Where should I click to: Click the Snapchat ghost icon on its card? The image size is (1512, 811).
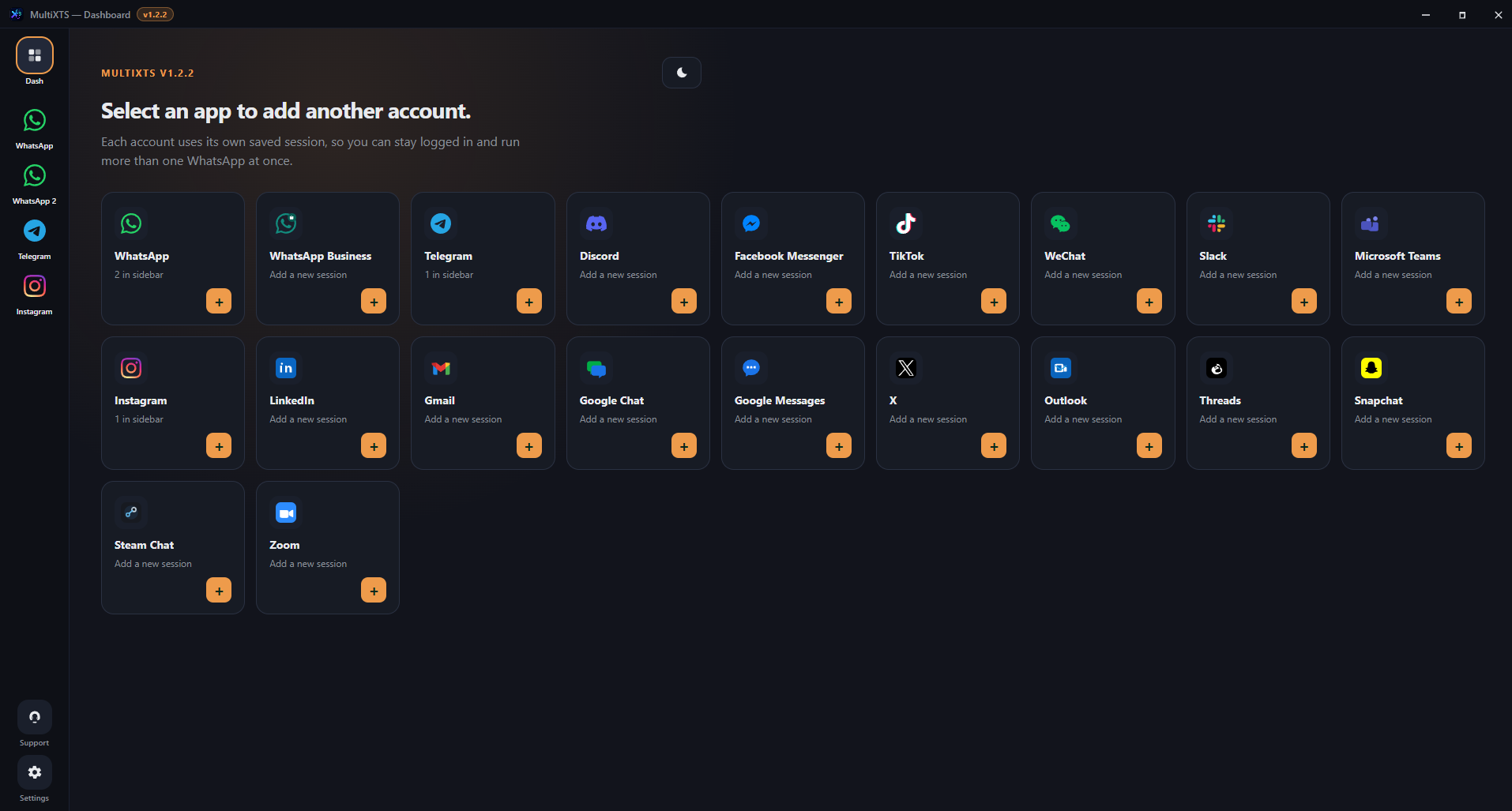tap(1371, 368)
